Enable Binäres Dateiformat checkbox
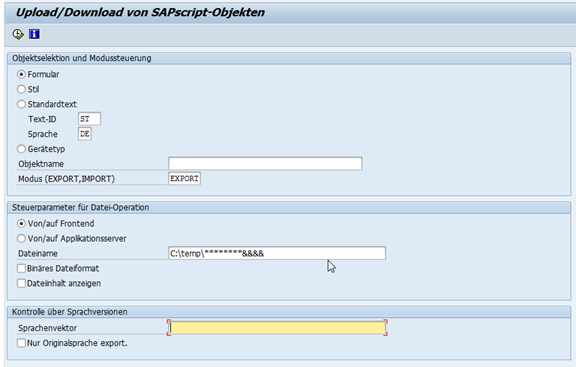 21,269
